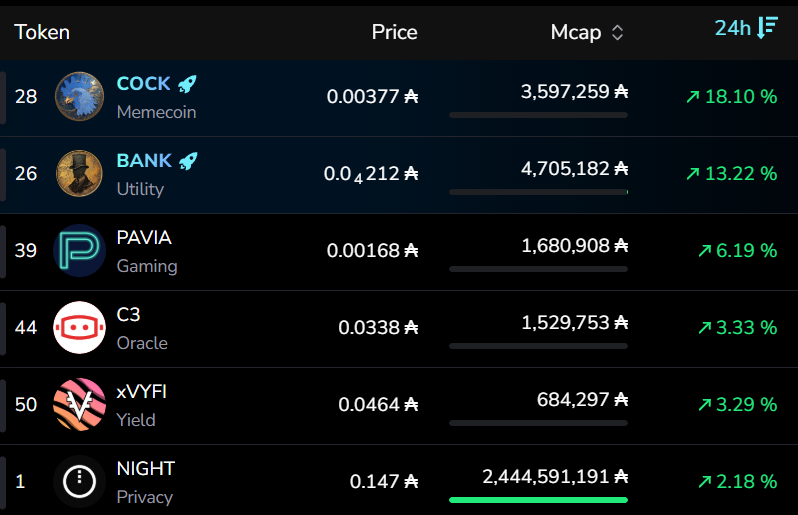This screenshot has width=798, height=515.
Task: Click the NIGHT green market cap bar
Action: [x=538, y=500]
